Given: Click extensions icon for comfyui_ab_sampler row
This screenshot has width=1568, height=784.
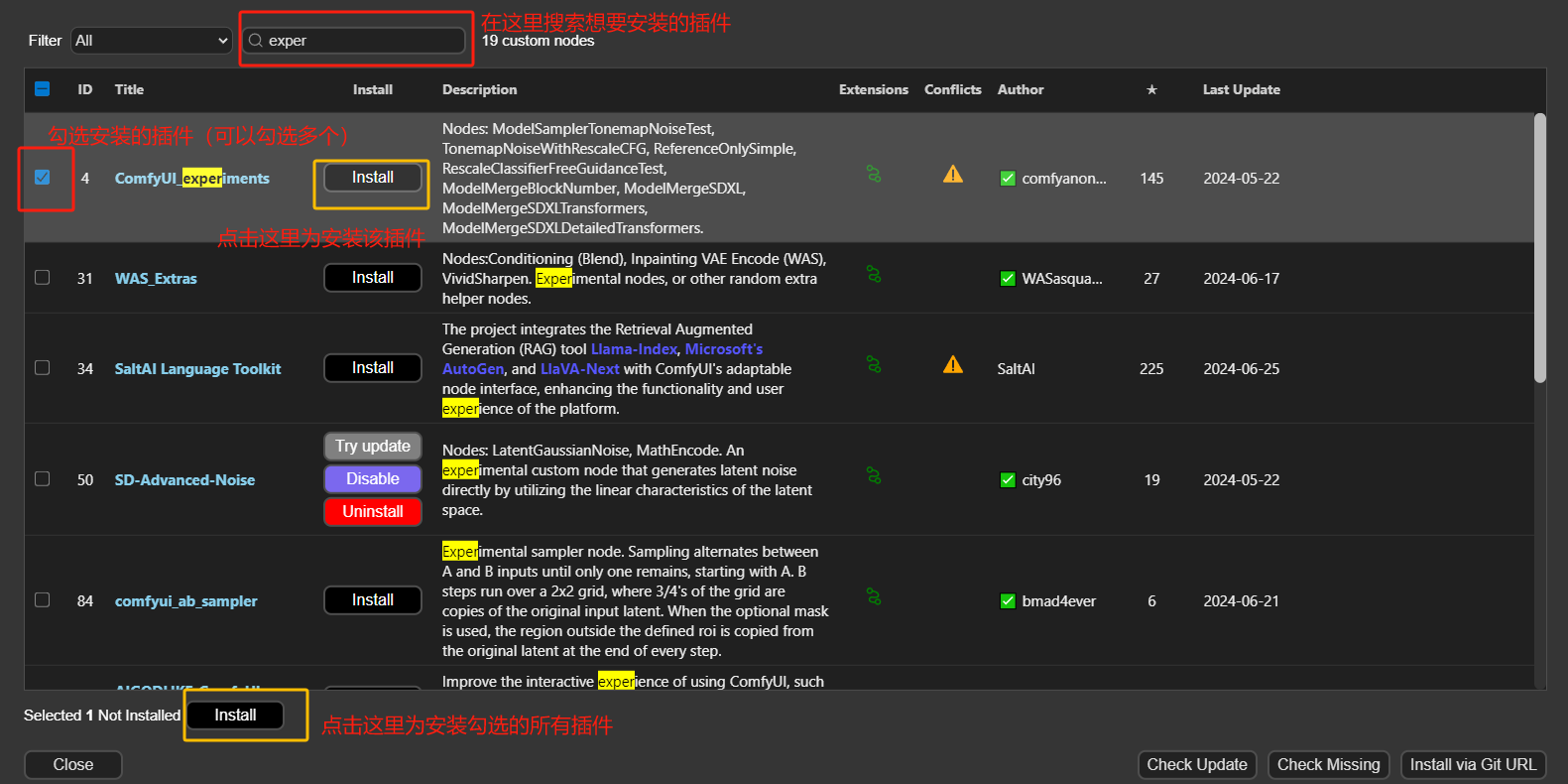Looking at the screenshot, I should [x=874, y=597].
